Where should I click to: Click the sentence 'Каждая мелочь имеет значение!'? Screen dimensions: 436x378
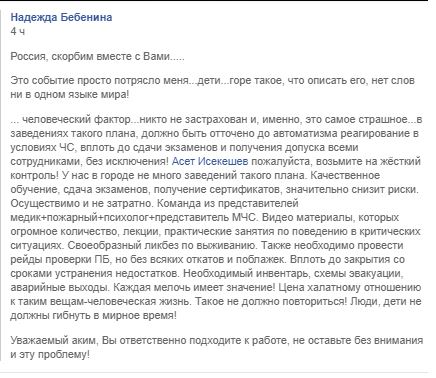(195, 287)
